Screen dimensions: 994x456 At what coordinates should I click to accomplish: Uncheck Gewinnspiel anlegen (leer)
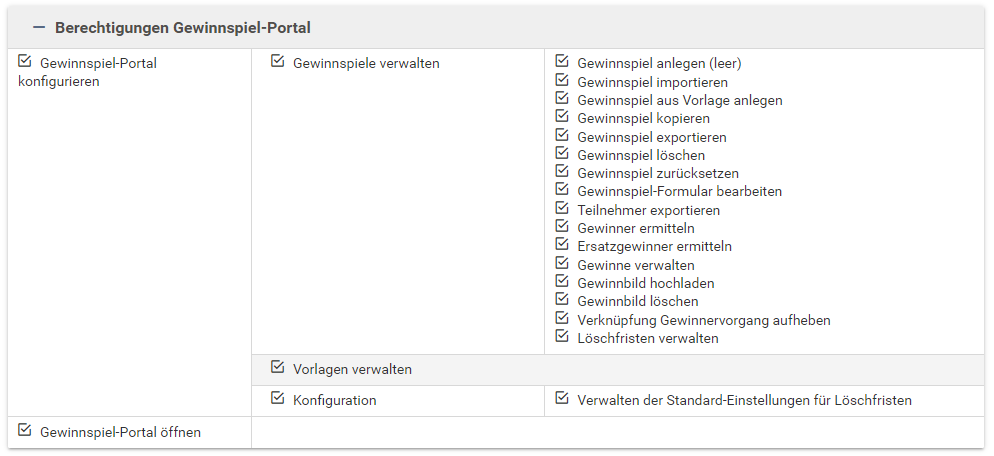pos(562,62)
